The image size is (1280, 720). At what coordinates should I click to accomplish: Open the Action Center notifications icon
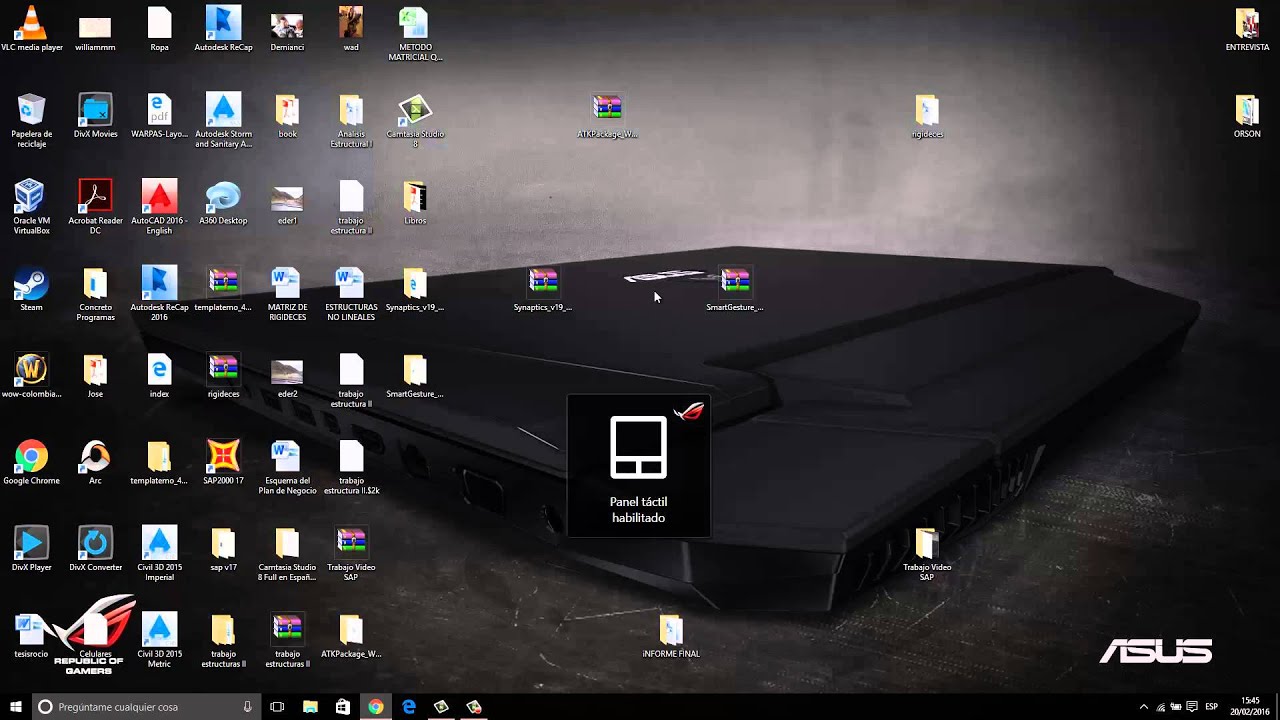click(x=1192, y=707)
